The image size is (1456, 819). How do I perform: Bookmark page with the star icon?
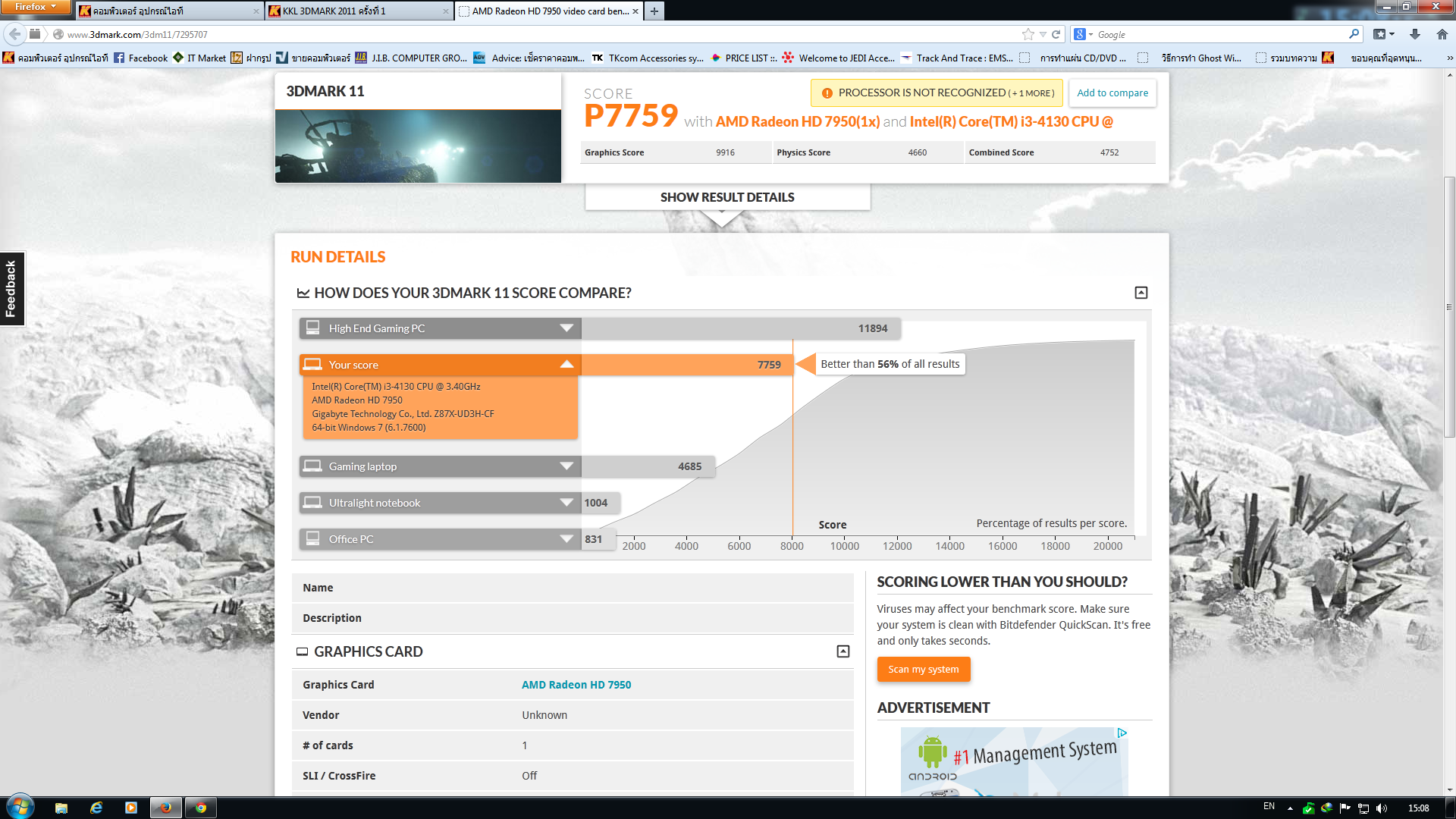pyautogui.click(x=1028, y=34)
